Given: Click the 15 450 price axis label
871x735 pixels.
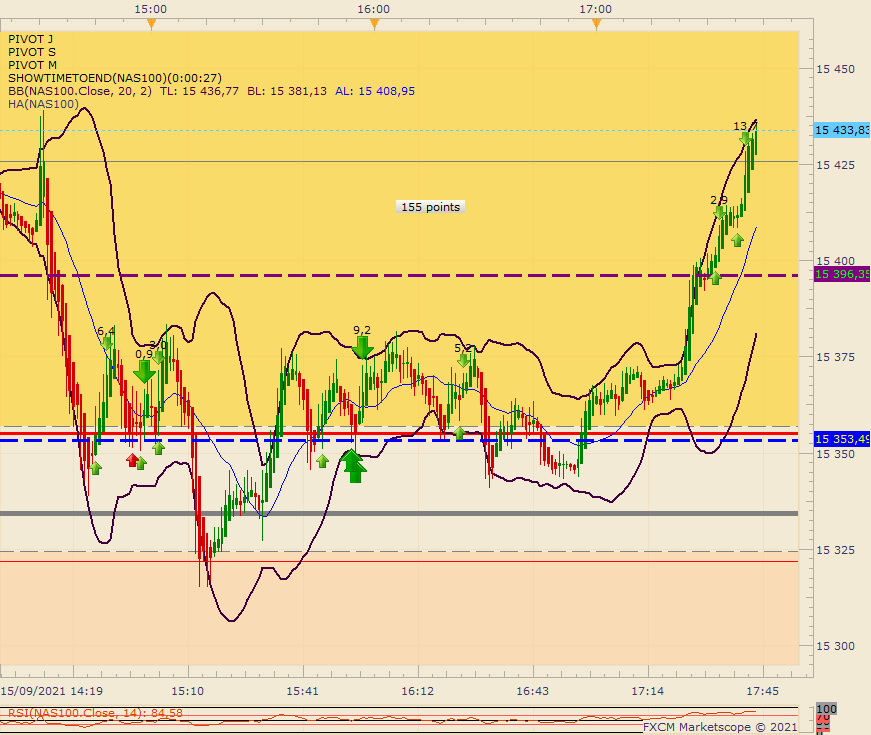Looking at the screenshot, I should (x=835, y=69).
